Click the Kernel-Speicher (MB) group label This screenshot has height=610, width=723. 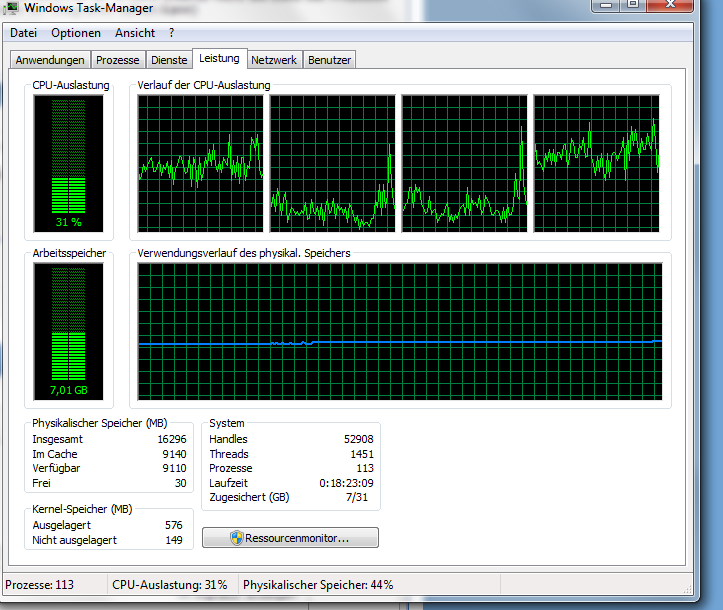[82, 509]
